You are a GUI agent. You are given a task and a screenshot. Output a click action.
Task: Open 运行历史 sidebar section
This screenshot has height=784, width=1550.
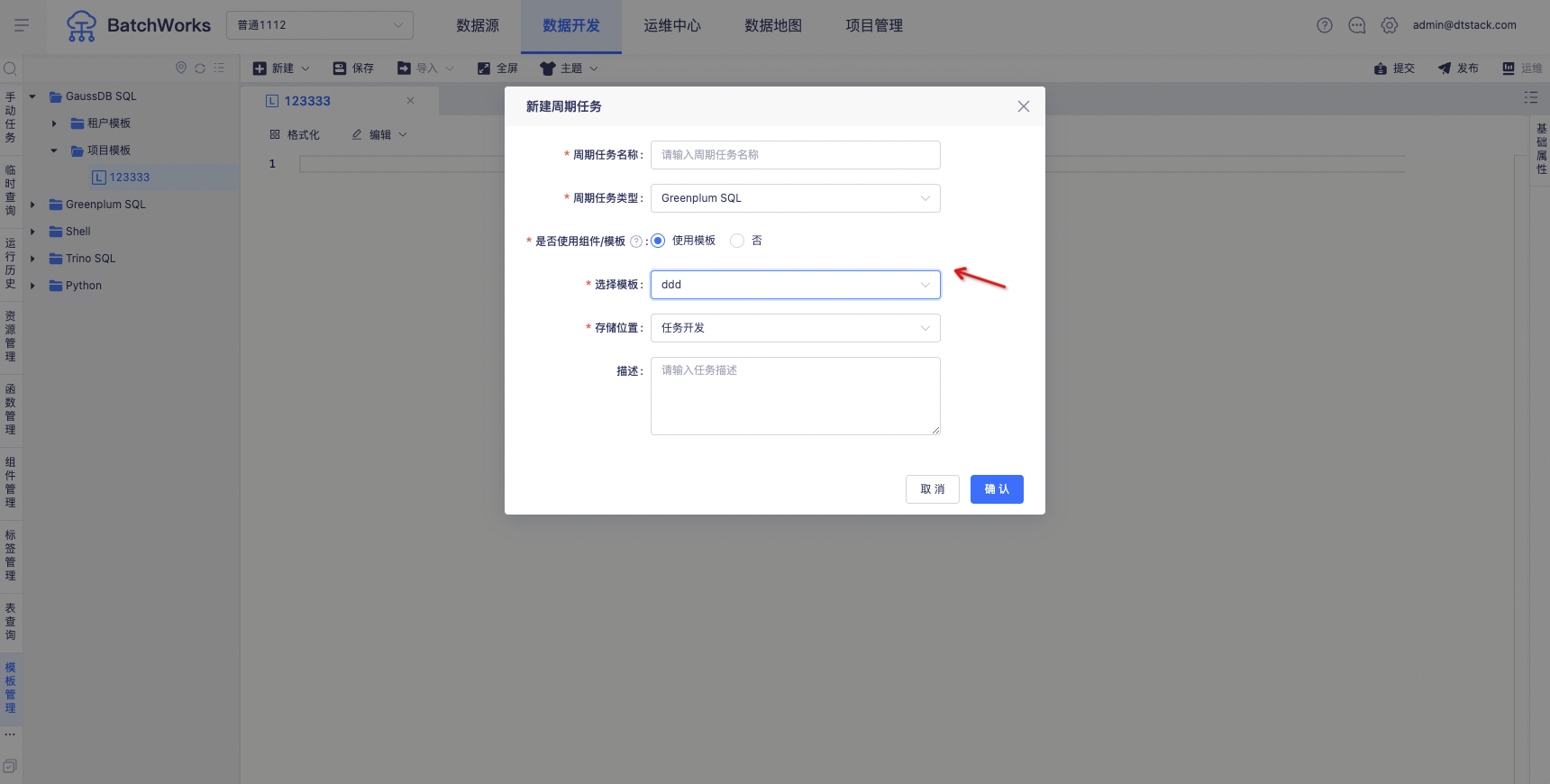[11, 263]
